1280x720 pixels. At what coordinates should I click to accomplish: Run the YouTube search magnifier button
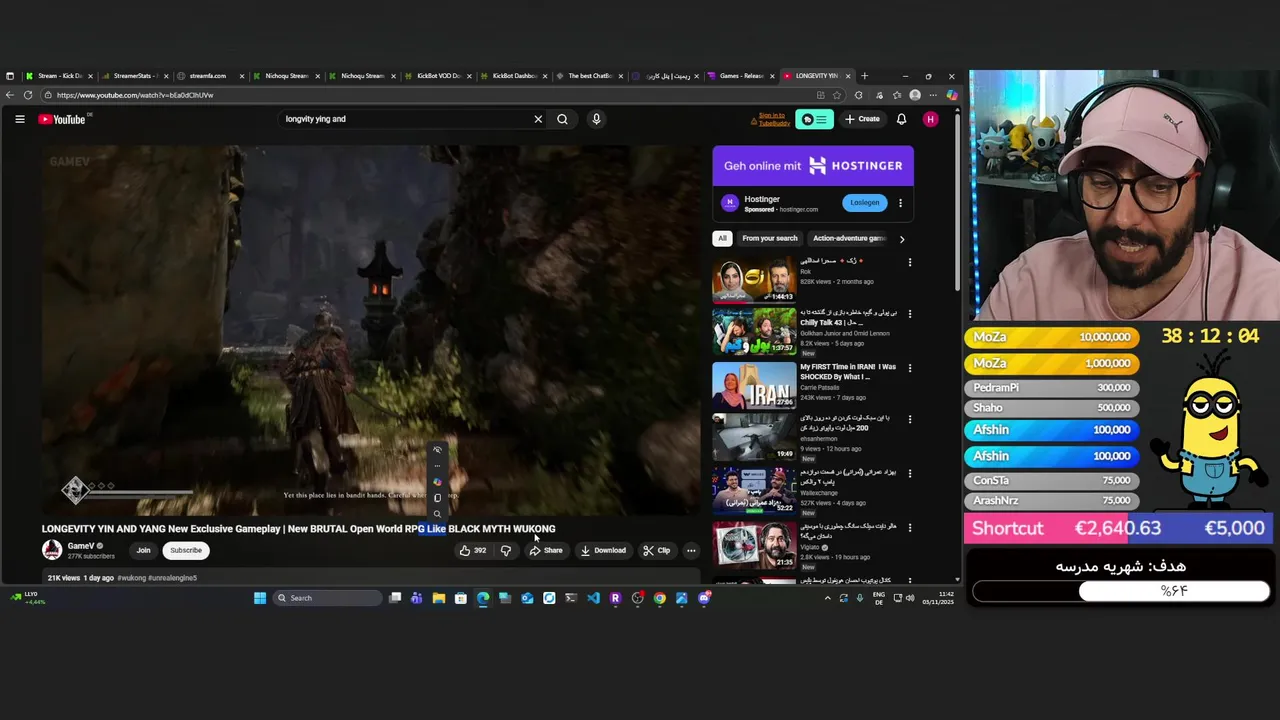562,119
